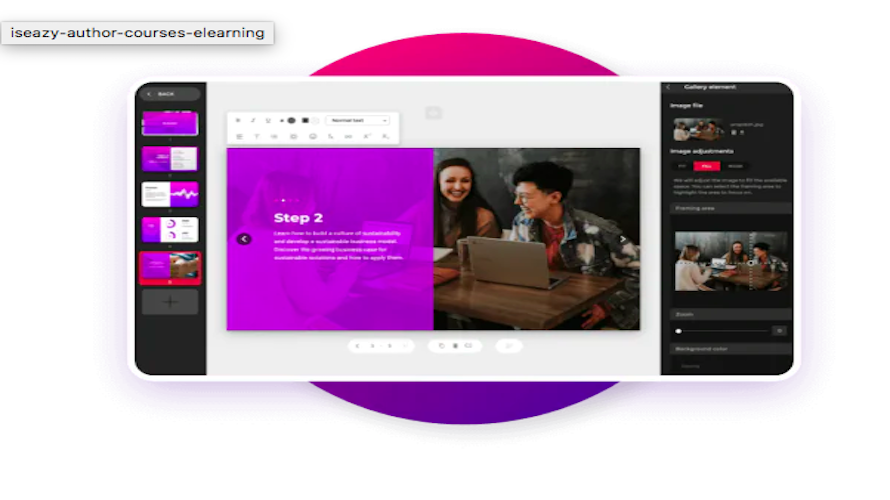The height and width of the screenshot is (500, 890).
Task: Pick the black square highlight swatch
Action: (305, 120)
